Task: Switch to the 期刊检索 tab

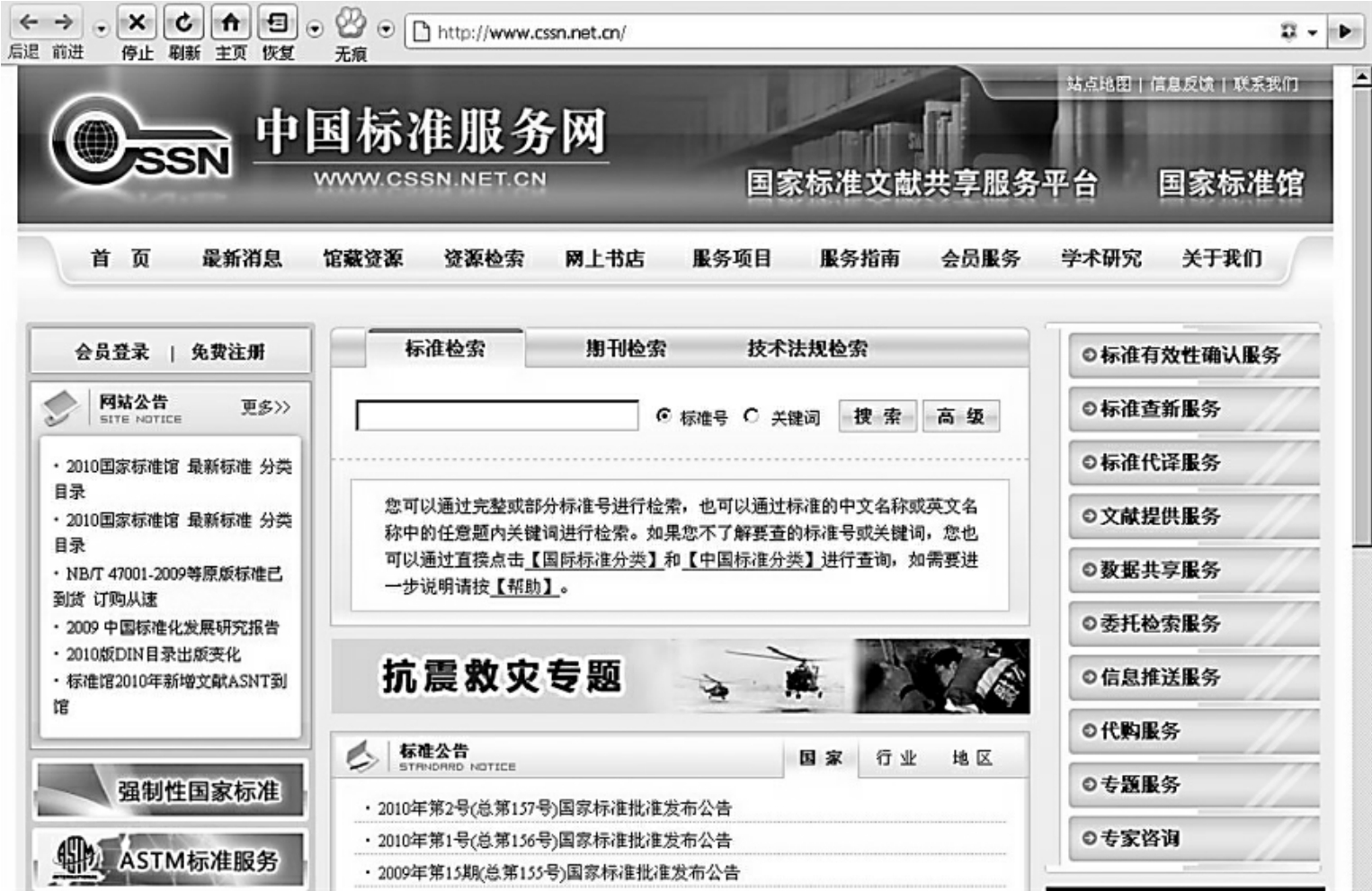Action: 626,349
